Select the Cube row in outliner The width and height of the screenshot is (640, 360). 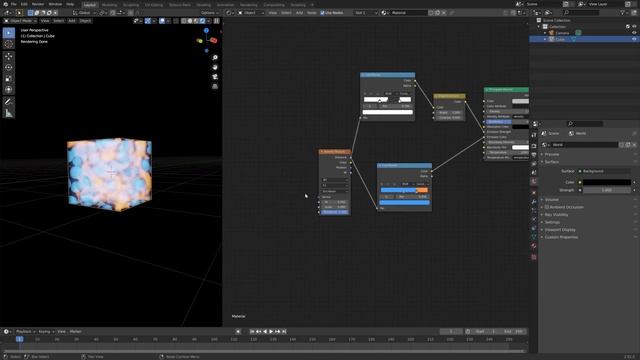(x=583, y=39)
